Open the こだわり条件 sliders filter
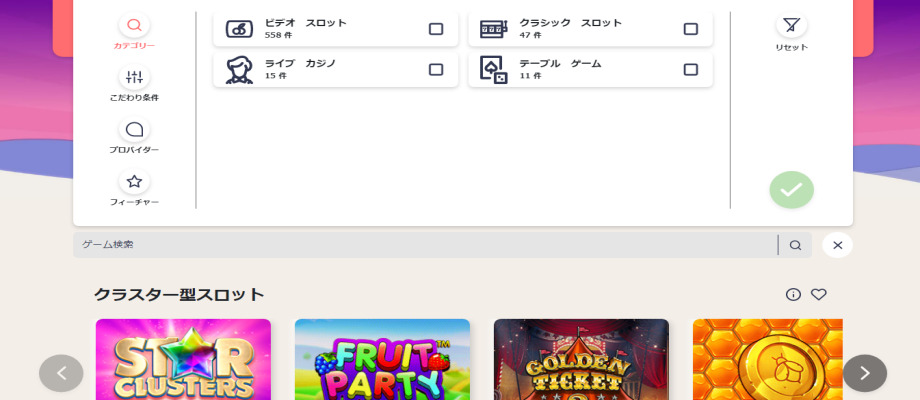The width and height of the screenshot is (920, 400). click(x=134, y=77)
